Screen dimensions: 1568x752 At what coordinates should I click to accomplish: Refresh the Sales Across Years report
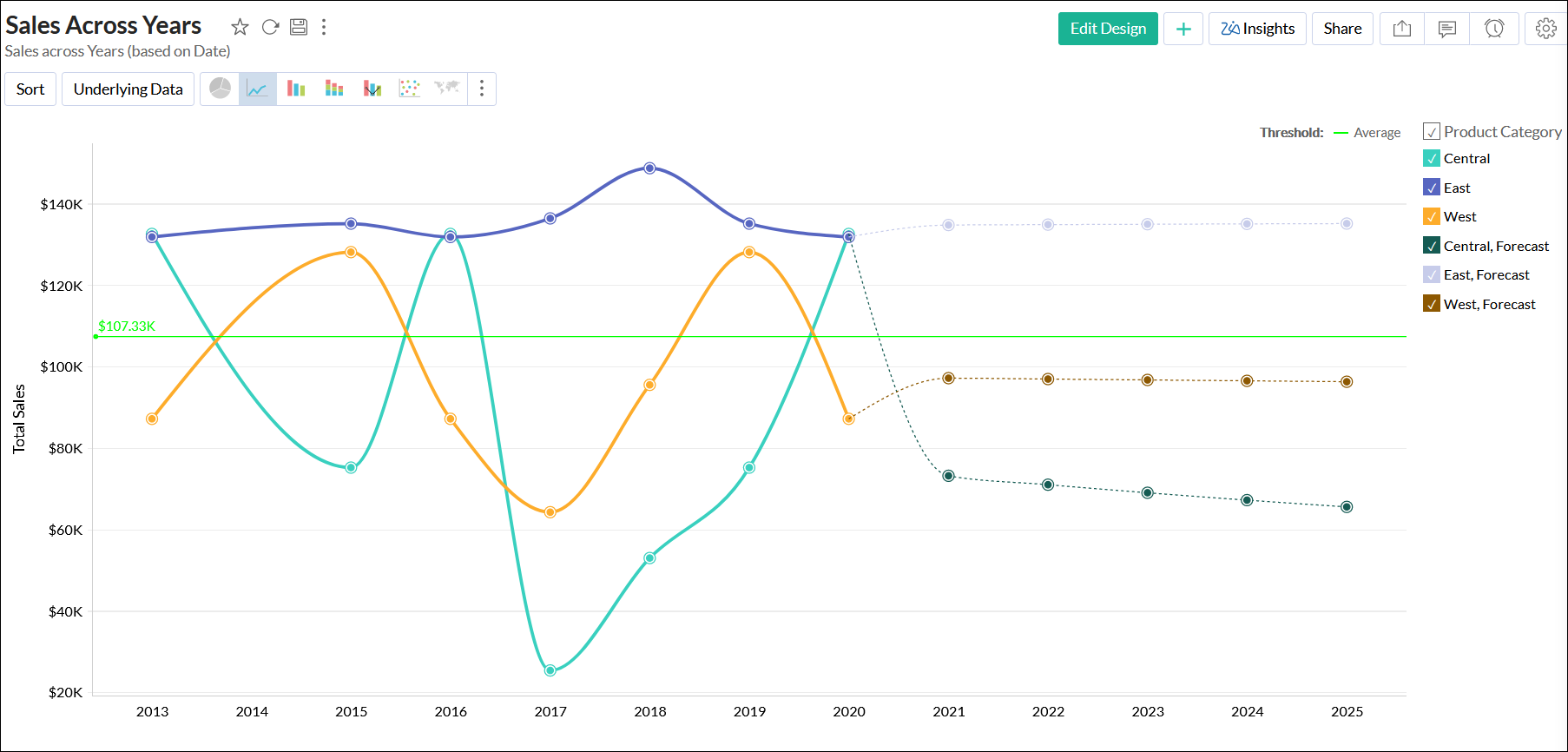click(270, 27)
